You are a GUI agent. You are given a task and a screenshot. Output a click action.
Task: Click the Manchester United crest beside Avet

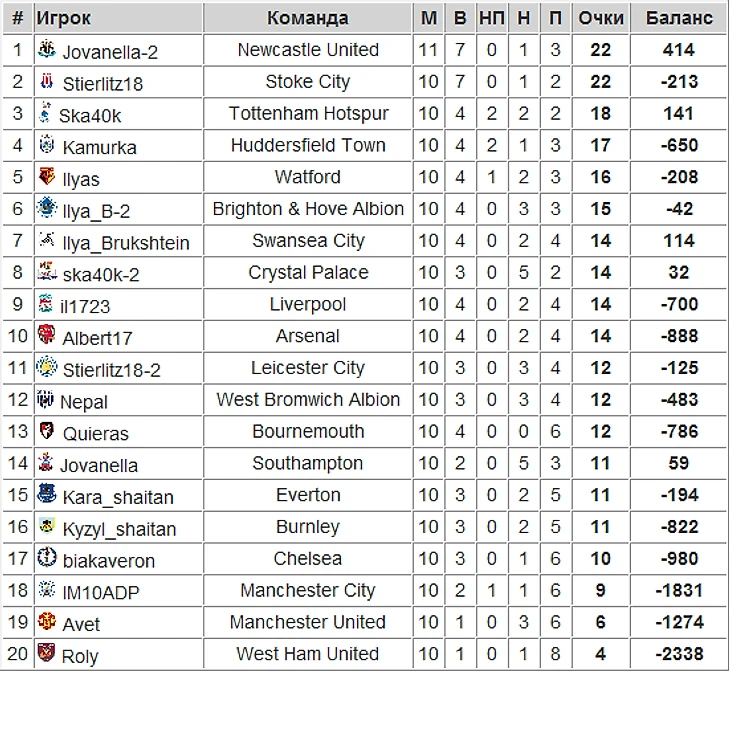tap(46, 622)
